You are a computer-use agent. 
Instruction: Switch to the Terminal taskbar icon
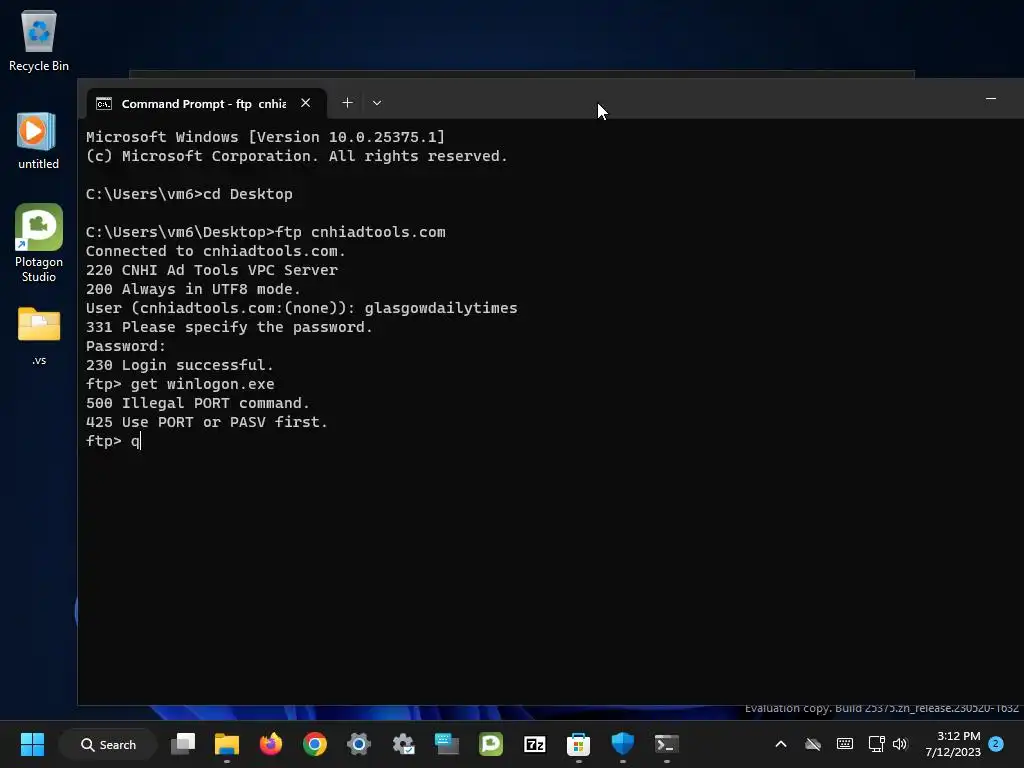[x=666, y=744]
